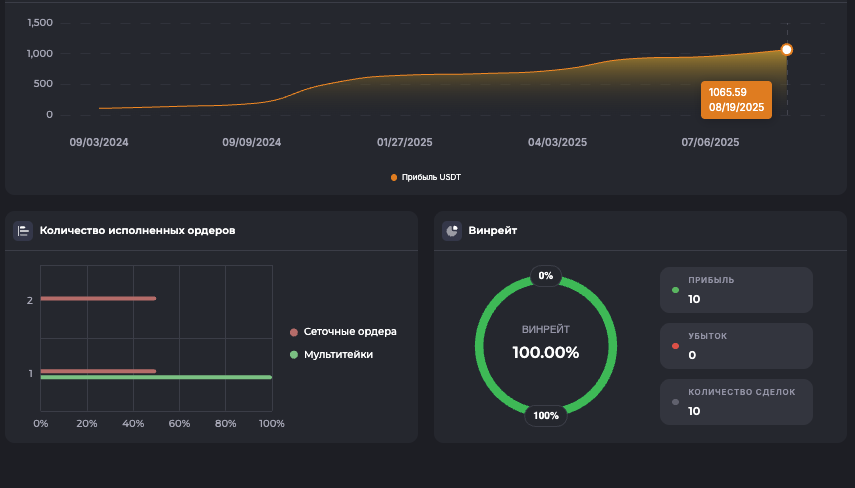Click the red dot on the УБЫТОК card

coord(676,346)
